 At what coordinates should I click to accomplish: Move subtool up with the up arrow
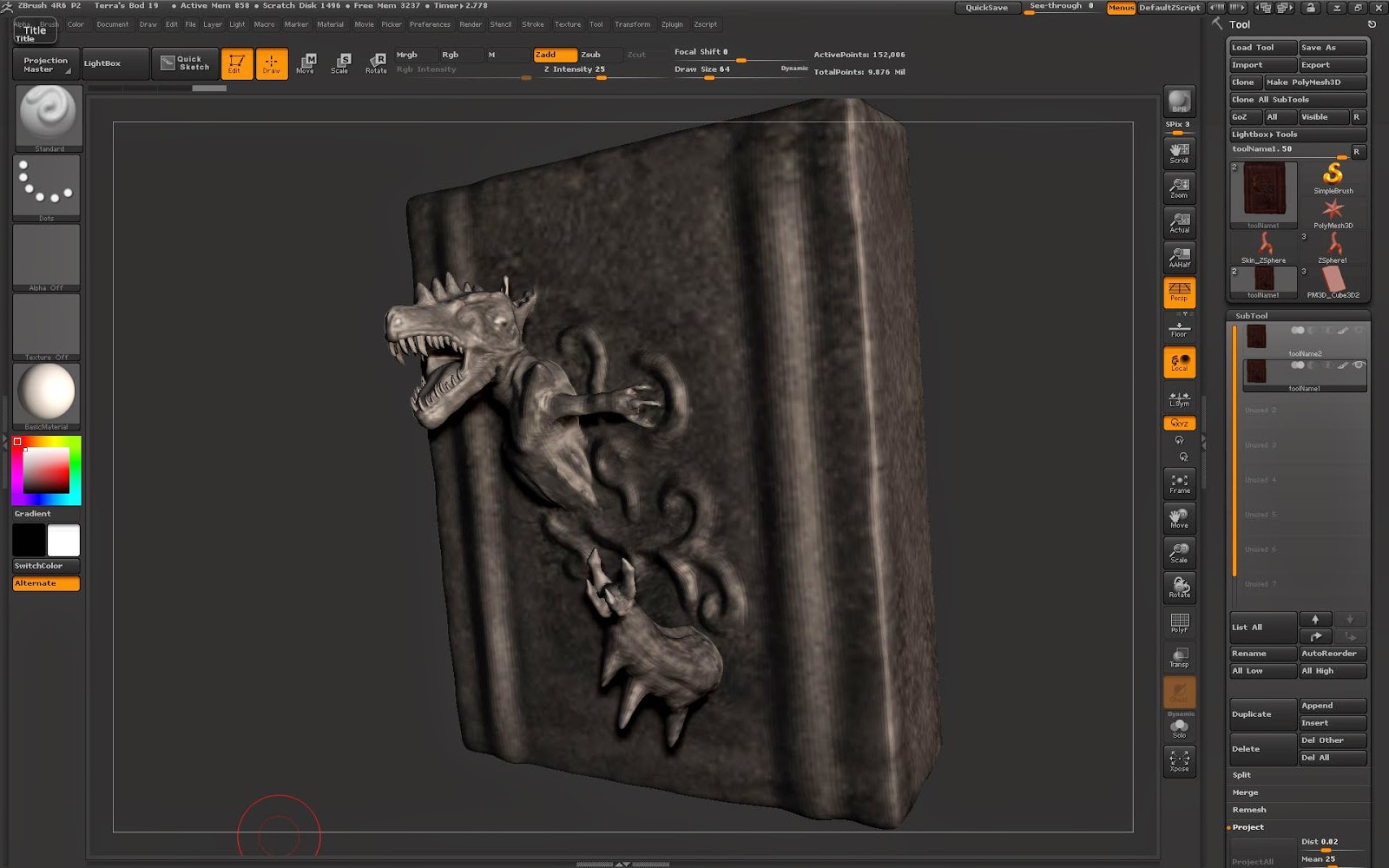click(x=1315, y=619)
